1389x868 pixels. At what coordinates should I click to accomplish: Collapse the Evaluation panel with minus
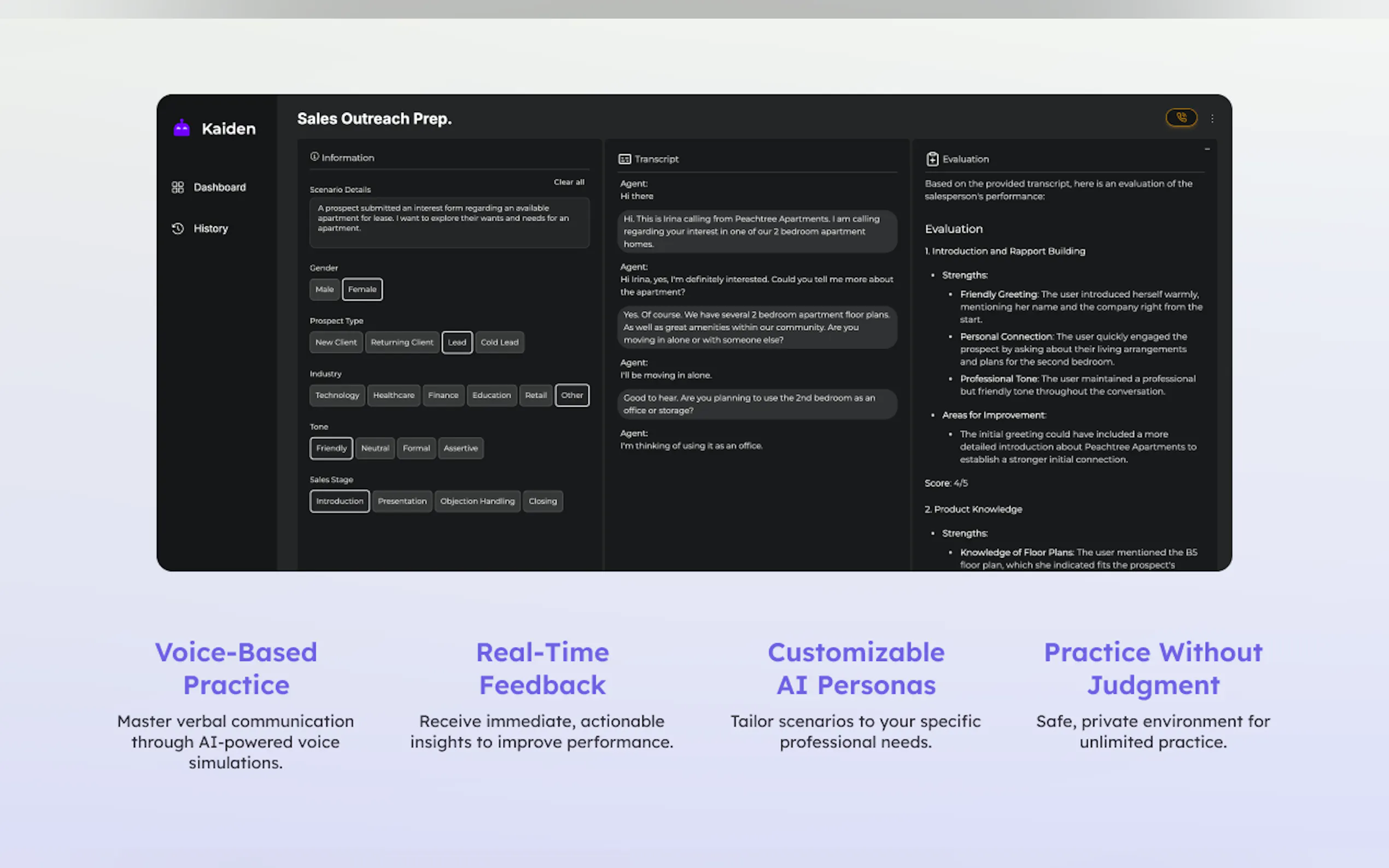[x=1207, y=149]
